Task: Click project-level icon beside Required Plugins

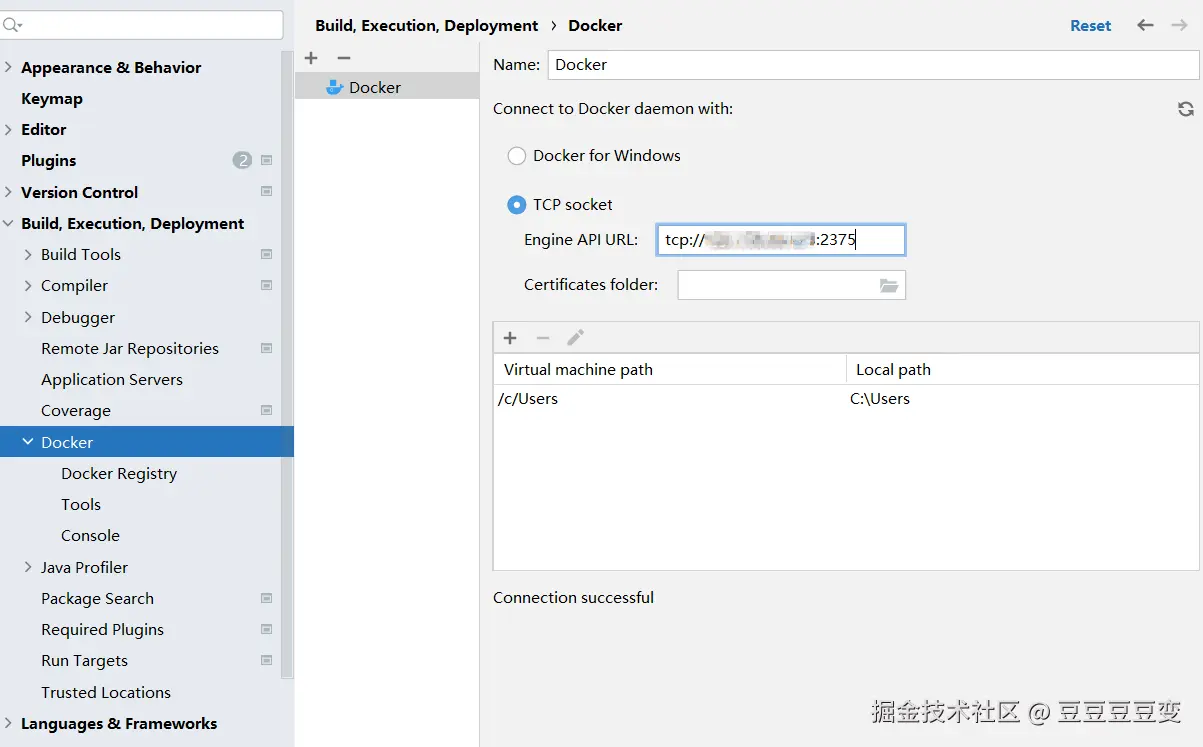Action: coord(267,629)
